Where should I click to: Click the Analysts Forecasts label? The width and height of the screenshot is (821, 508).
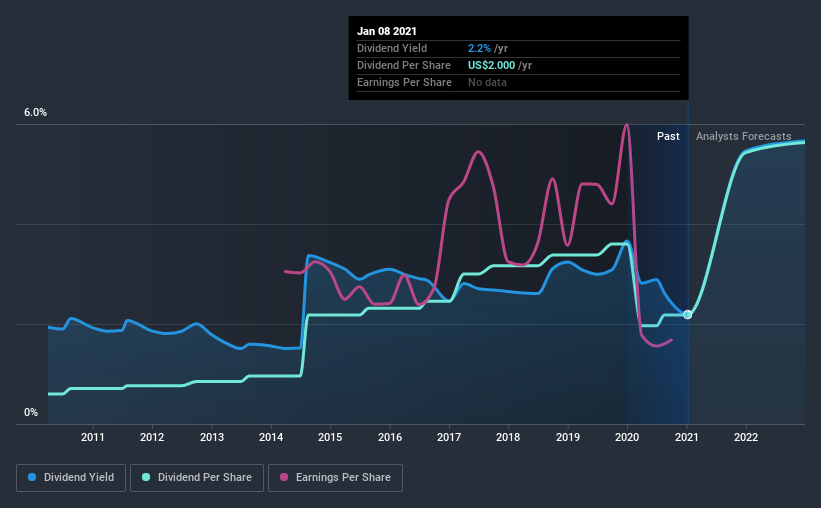tap(744, 136)
